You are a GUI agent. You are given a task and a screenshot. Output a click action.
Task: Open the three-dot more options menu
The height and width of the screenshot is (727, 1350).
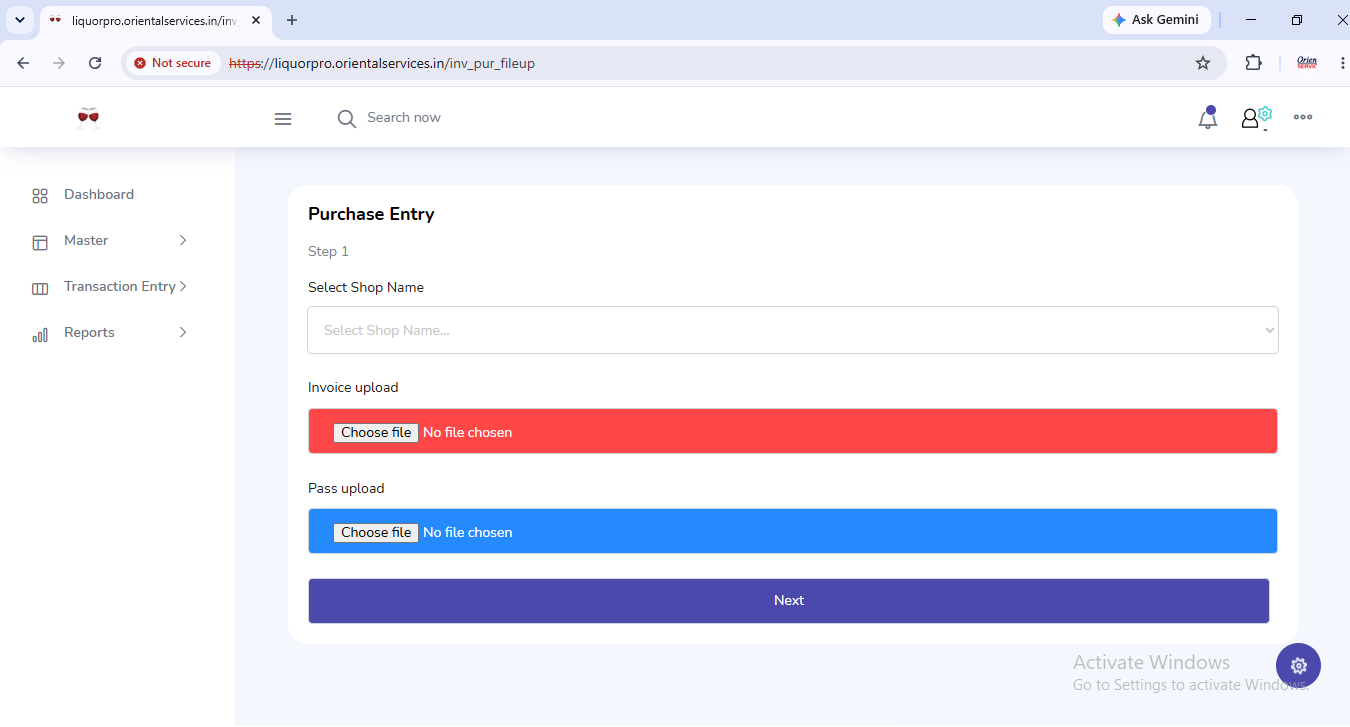[x=1303, y=117]
